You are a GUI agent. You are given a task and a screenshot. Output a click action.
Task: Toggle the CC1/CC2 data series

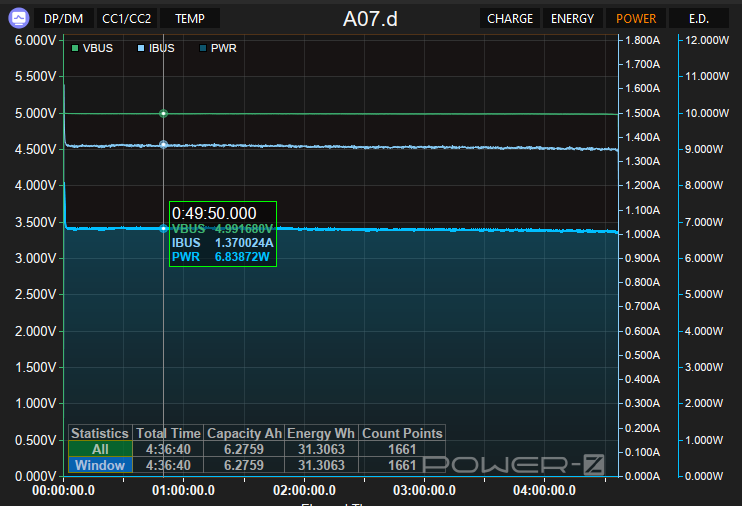coord(127,18)
